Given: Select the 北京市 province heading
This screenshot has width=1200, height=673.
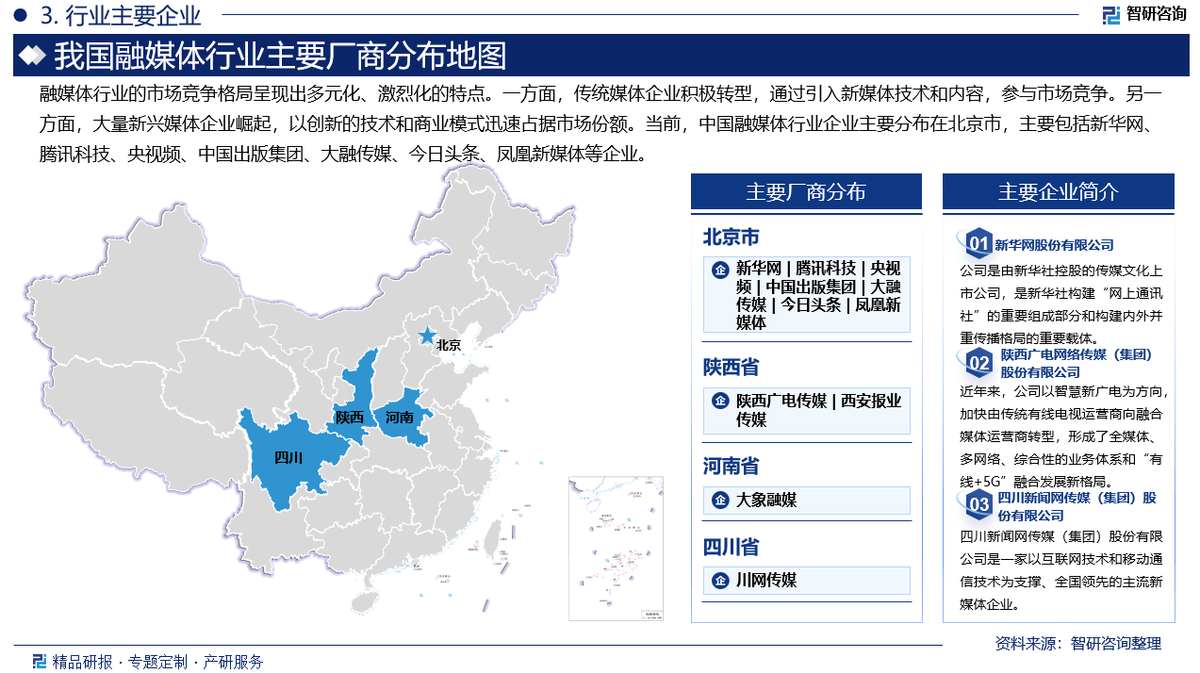Looking at the screenshot, I should click(x=730, y=237).
